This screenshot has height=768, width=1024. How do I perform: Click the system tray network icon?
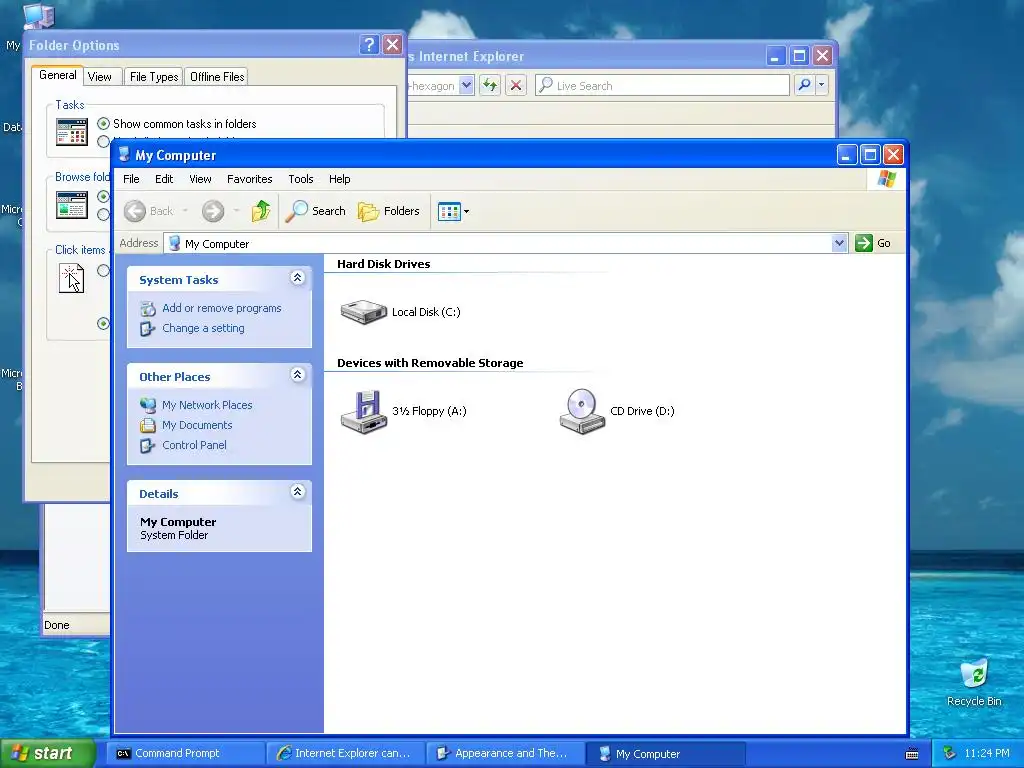coord(949,754)
